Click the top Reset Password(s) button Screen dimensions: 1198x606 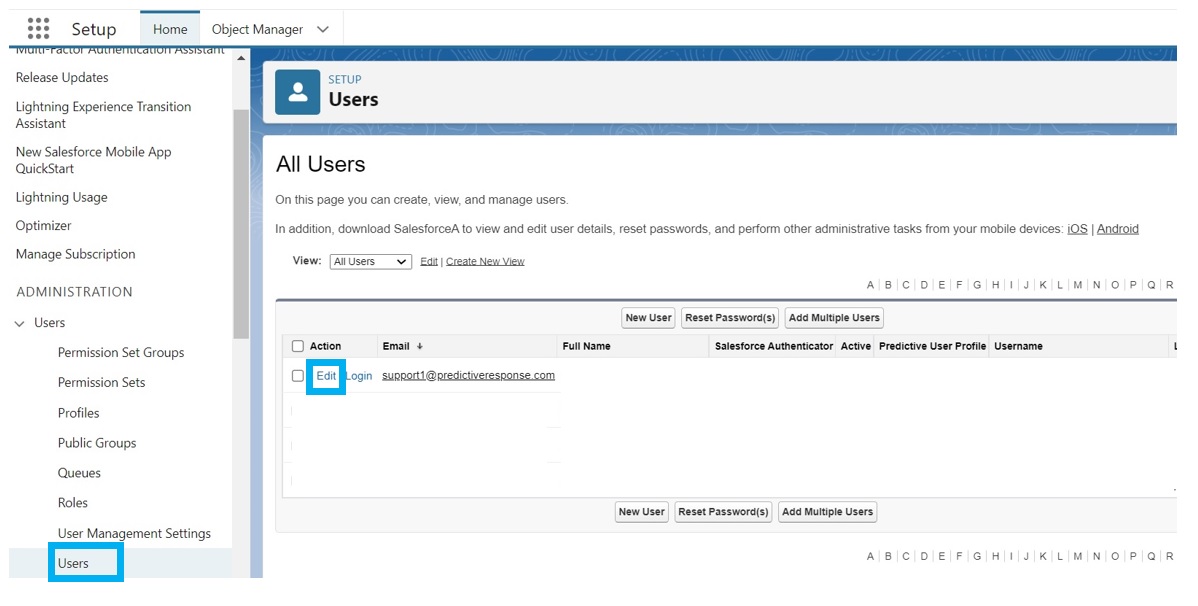pyautogui.click(x=730, y=318)
